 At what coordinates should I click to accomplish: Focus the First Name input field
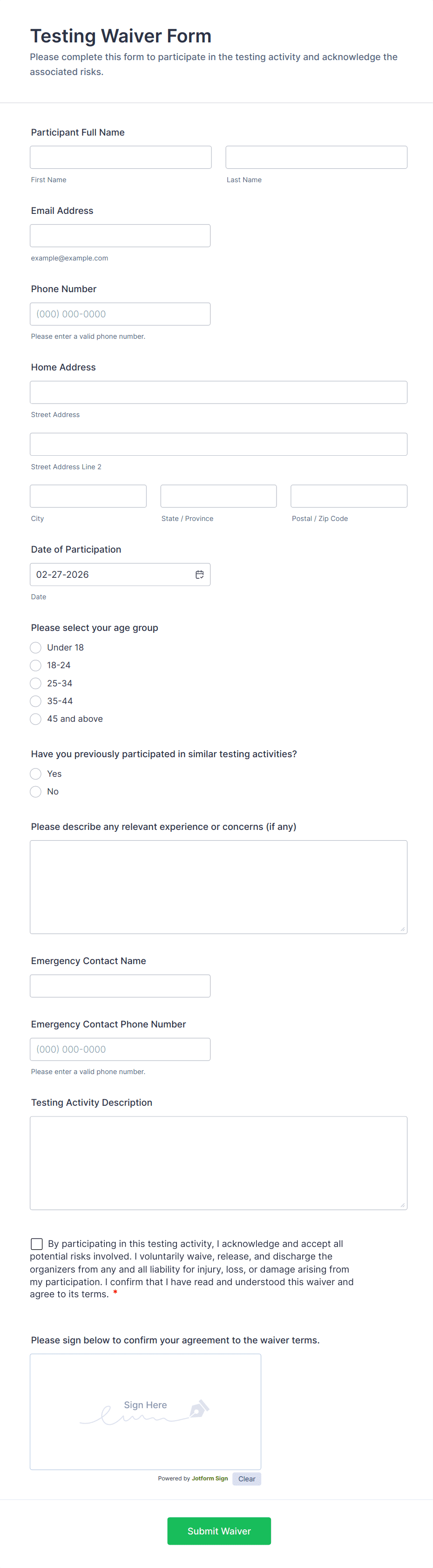tap(121, 157)
